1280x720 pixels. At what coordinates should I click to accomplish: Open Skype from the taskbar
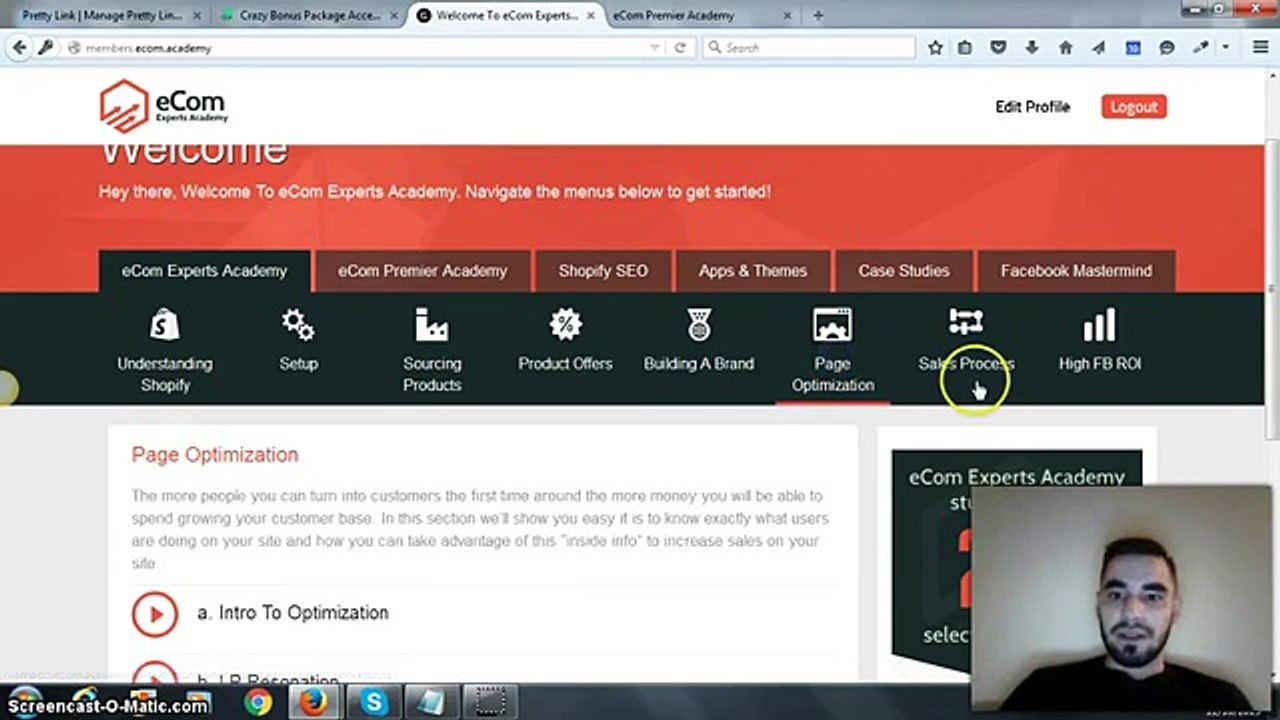tap(374, 703)
